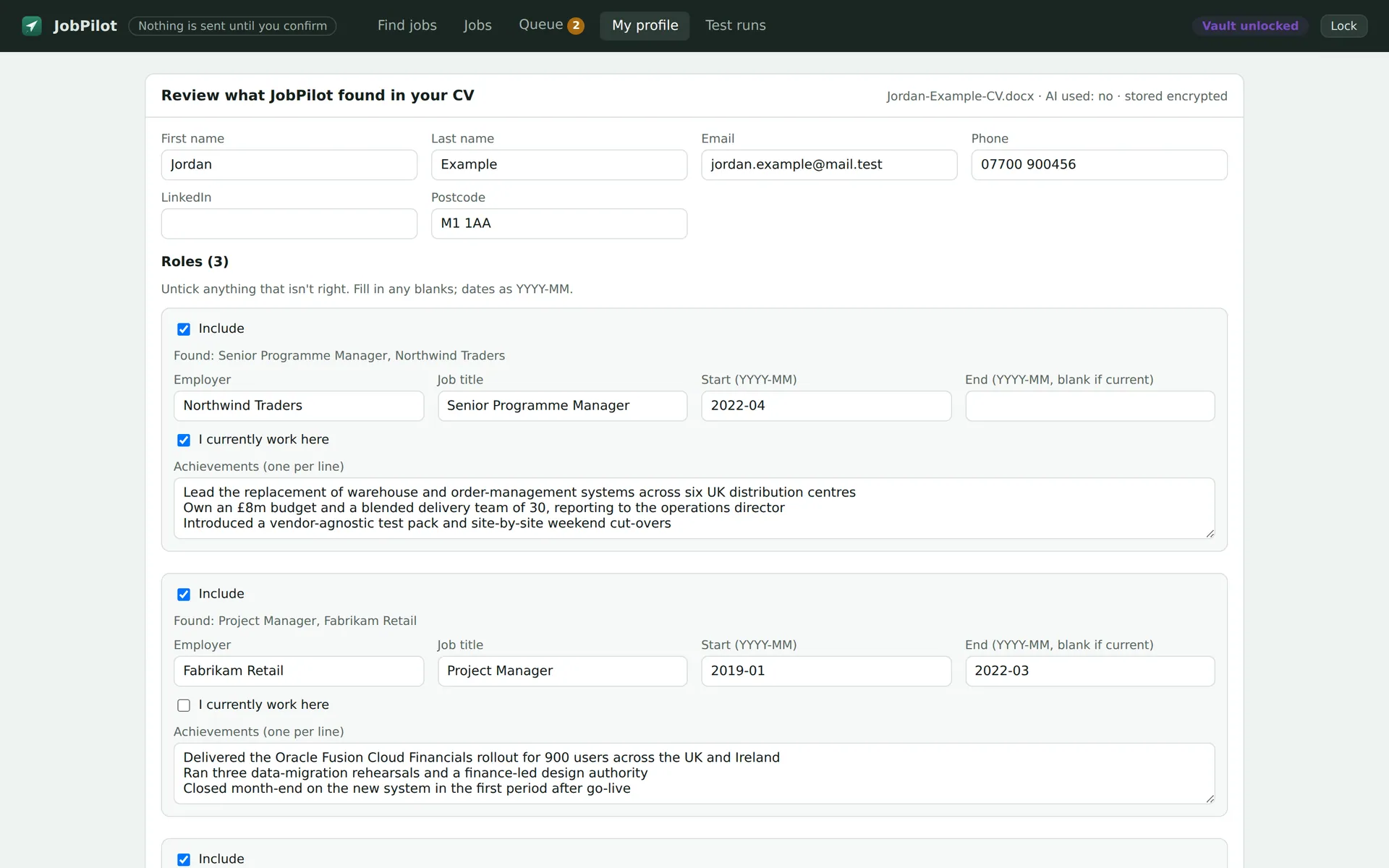Go to the Jobs tab
Image resolution: width=1389 pixels, height=868 pixels.
click(x=477, y=25)
